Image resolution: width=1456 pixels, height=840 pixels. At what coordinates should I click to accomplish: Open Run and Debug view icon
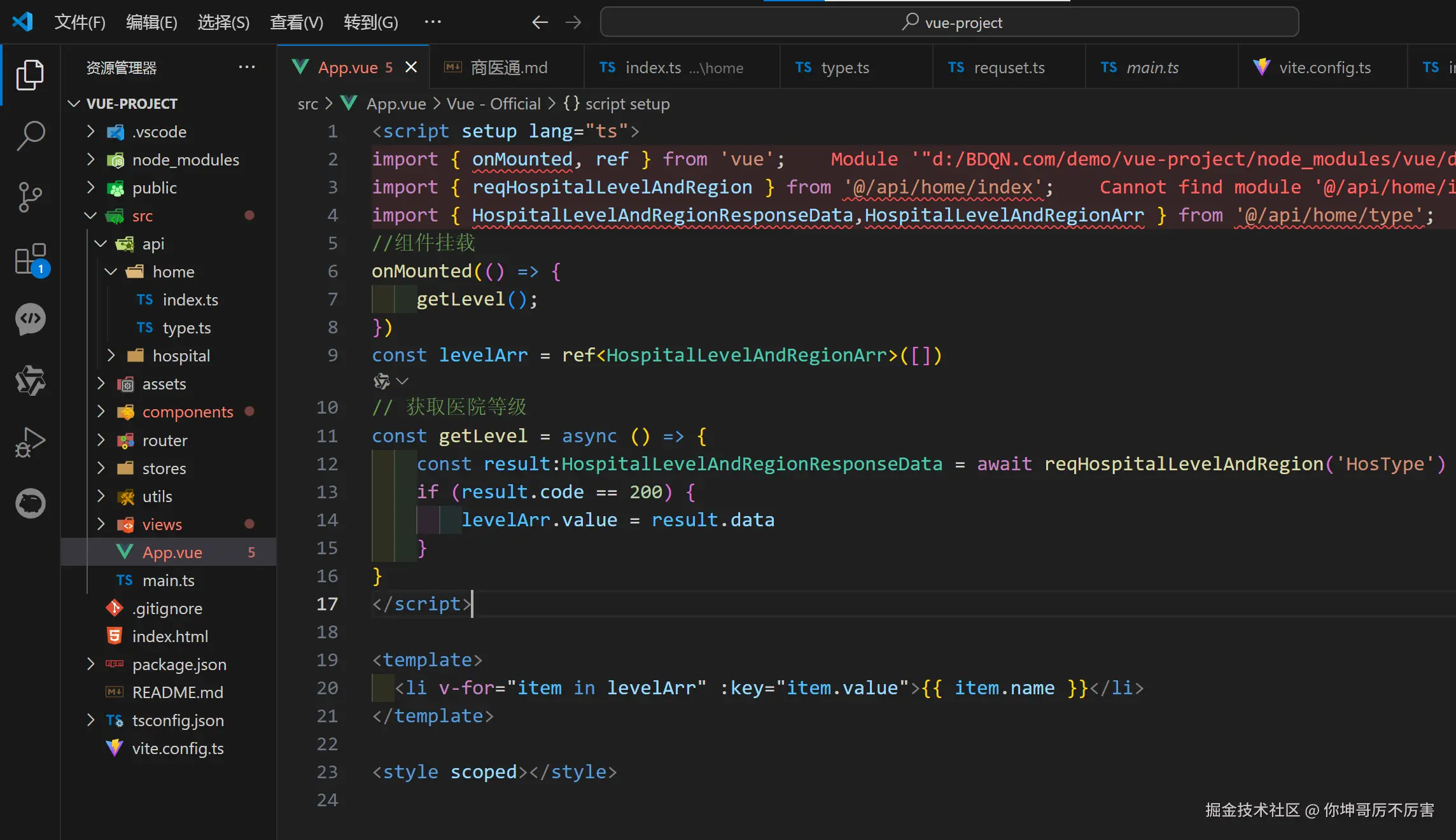click(x=30, y=442)
